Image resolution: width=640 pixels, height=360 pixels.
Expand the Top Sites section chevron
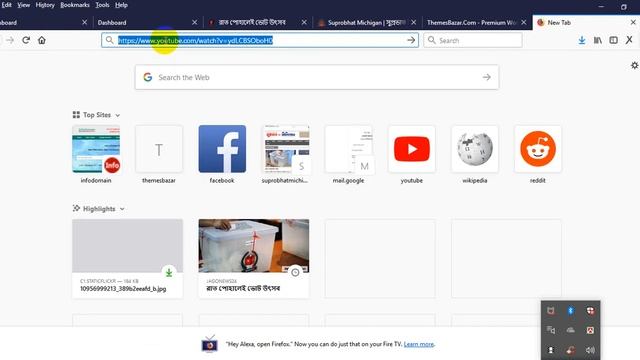coord(118,115)
